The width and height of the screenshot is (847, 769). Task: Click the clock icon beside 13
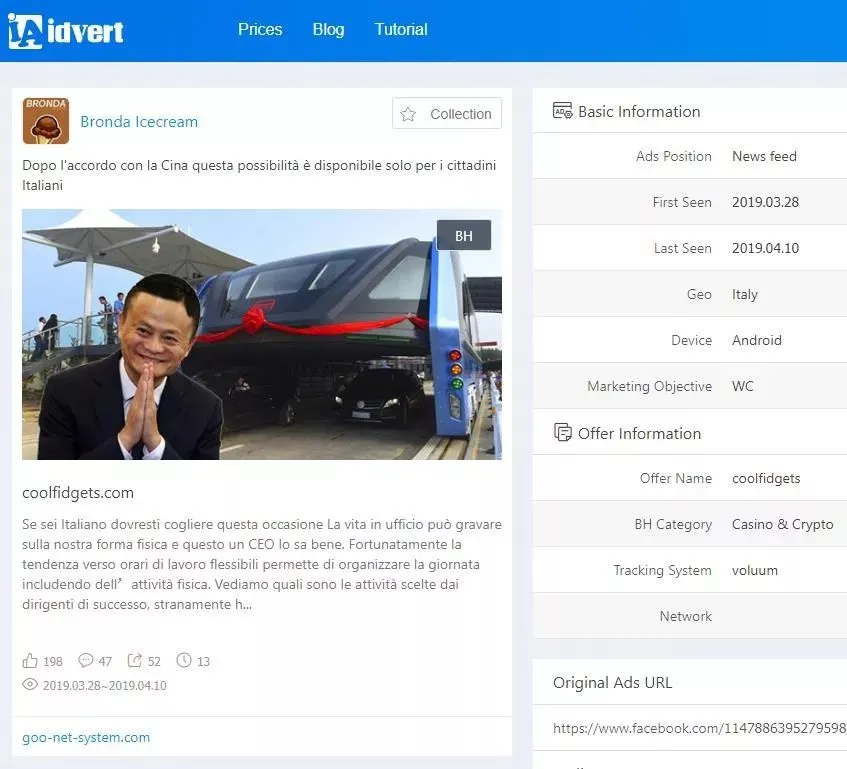point(184,660)
